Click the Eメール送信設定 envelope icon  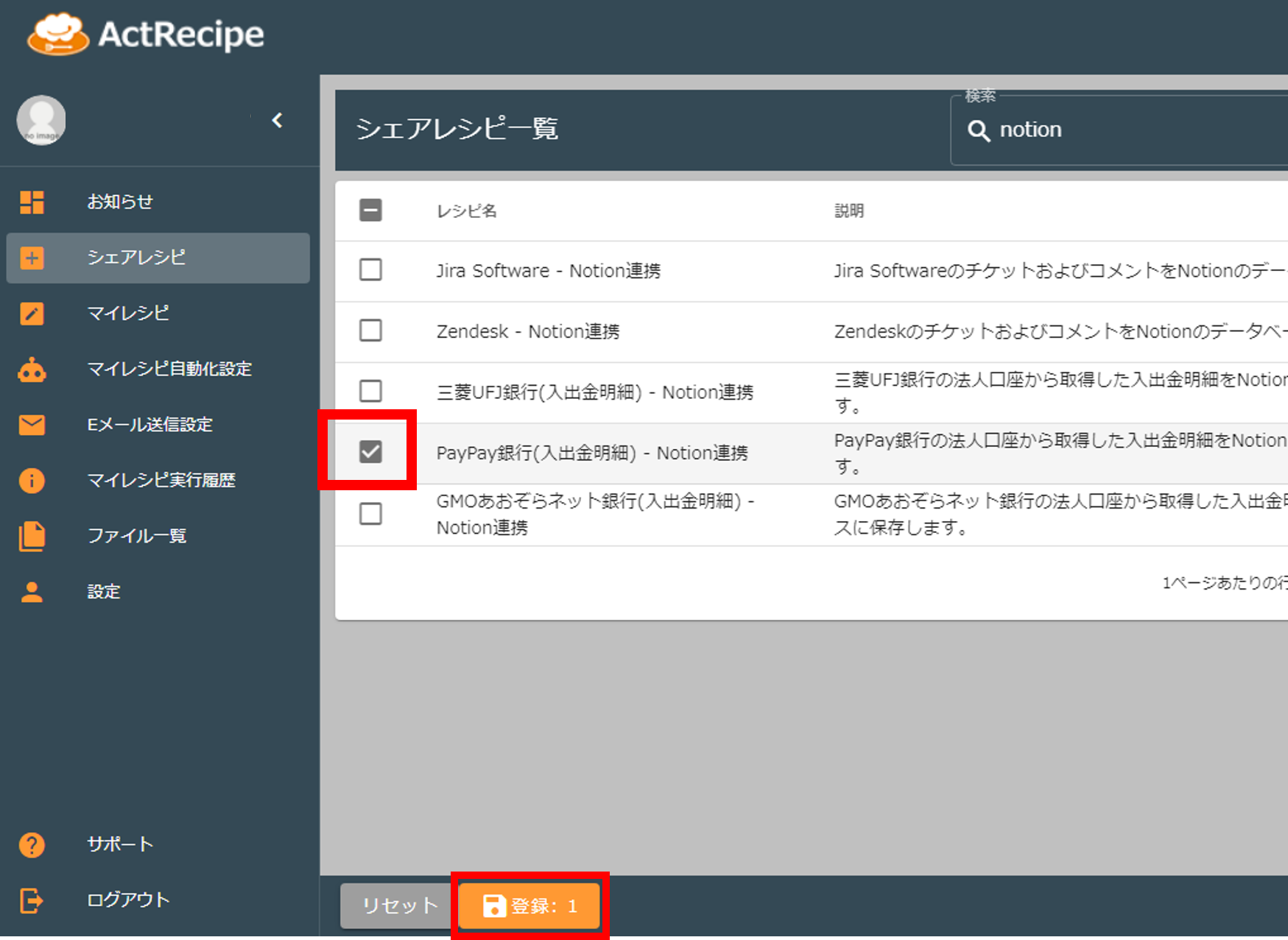coord(32,425)
